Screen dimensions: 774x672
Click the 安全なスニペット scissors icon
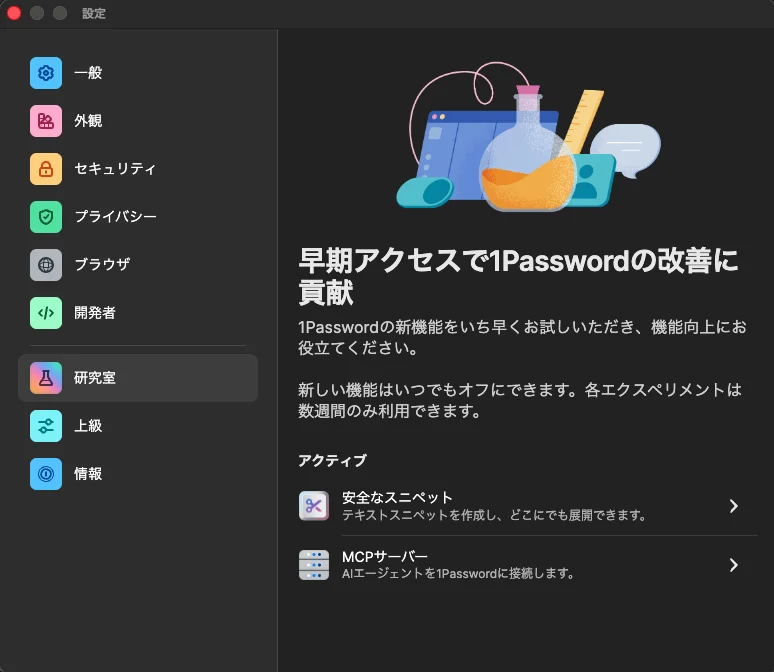click(x=314, y=506)
